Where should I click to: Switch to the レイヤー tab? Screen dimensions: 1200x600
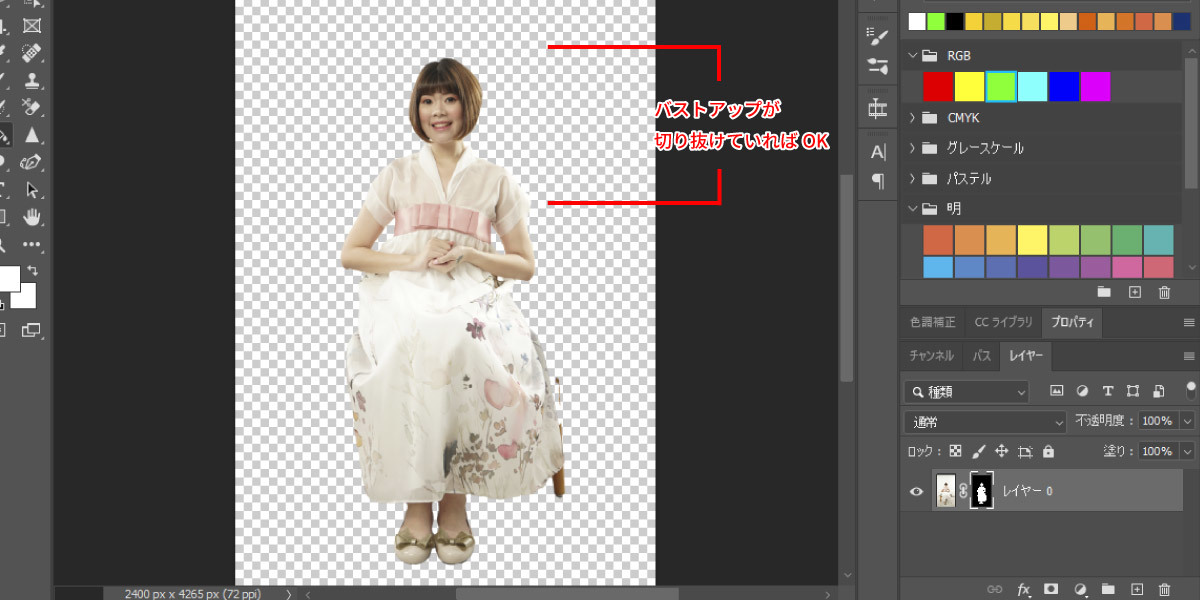pos(1026,356)
